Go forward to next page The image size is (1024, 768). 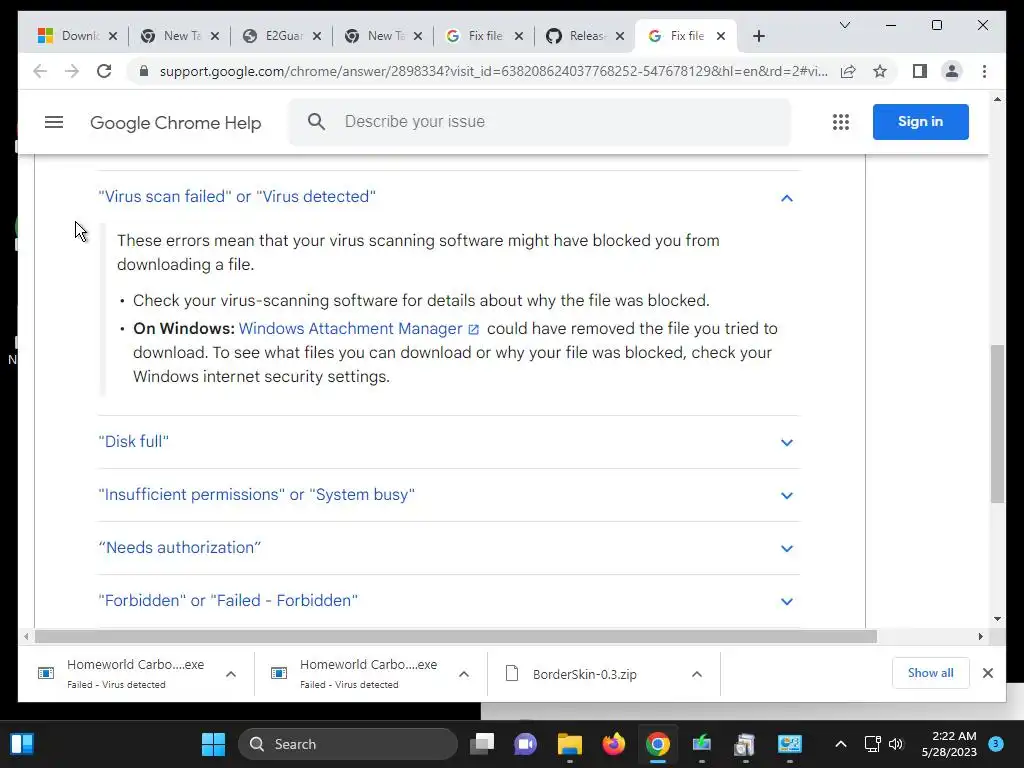pos(72,71)
